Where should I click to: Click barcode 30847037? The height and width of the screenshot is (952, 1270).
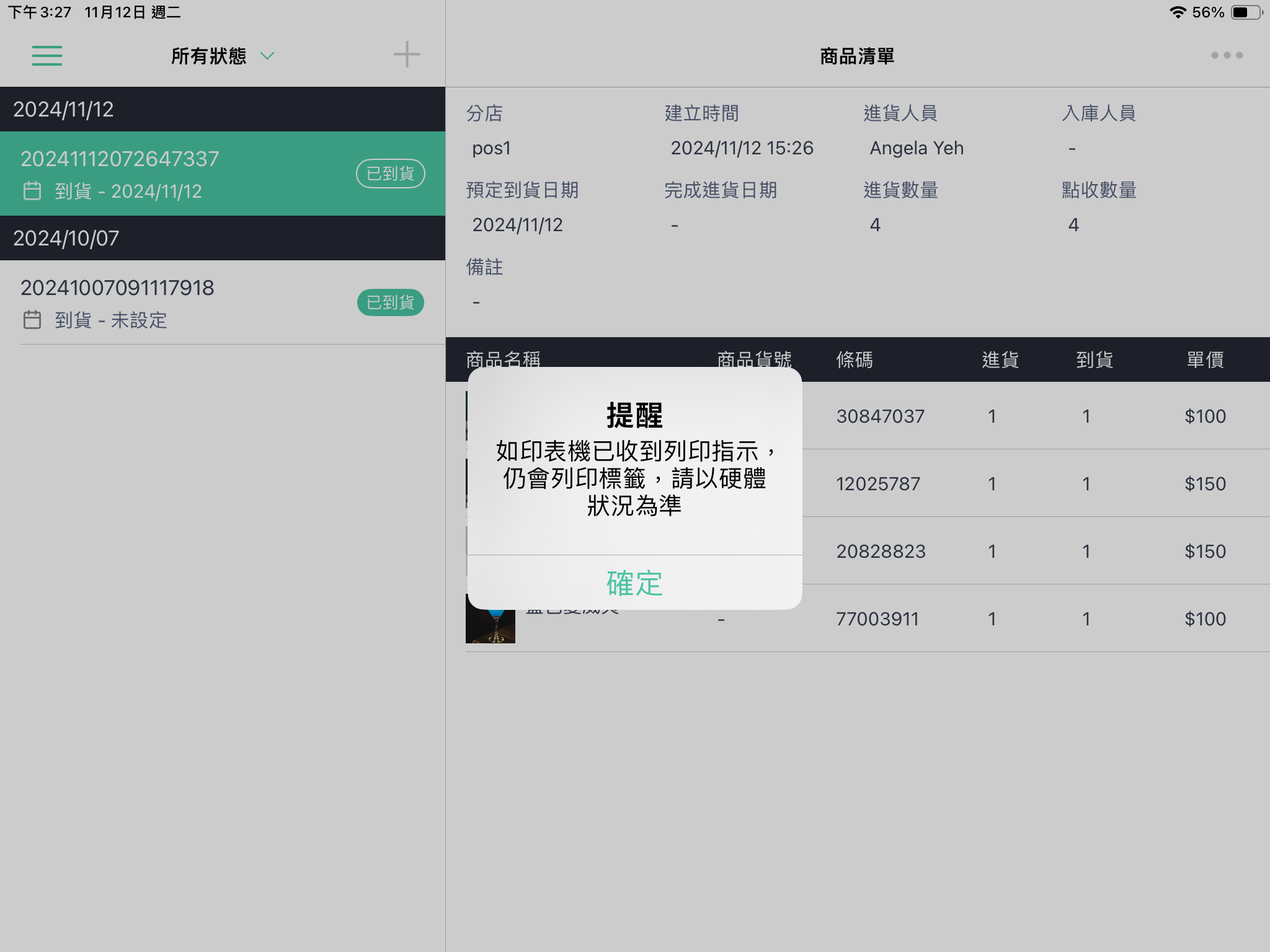coord(880,416)
